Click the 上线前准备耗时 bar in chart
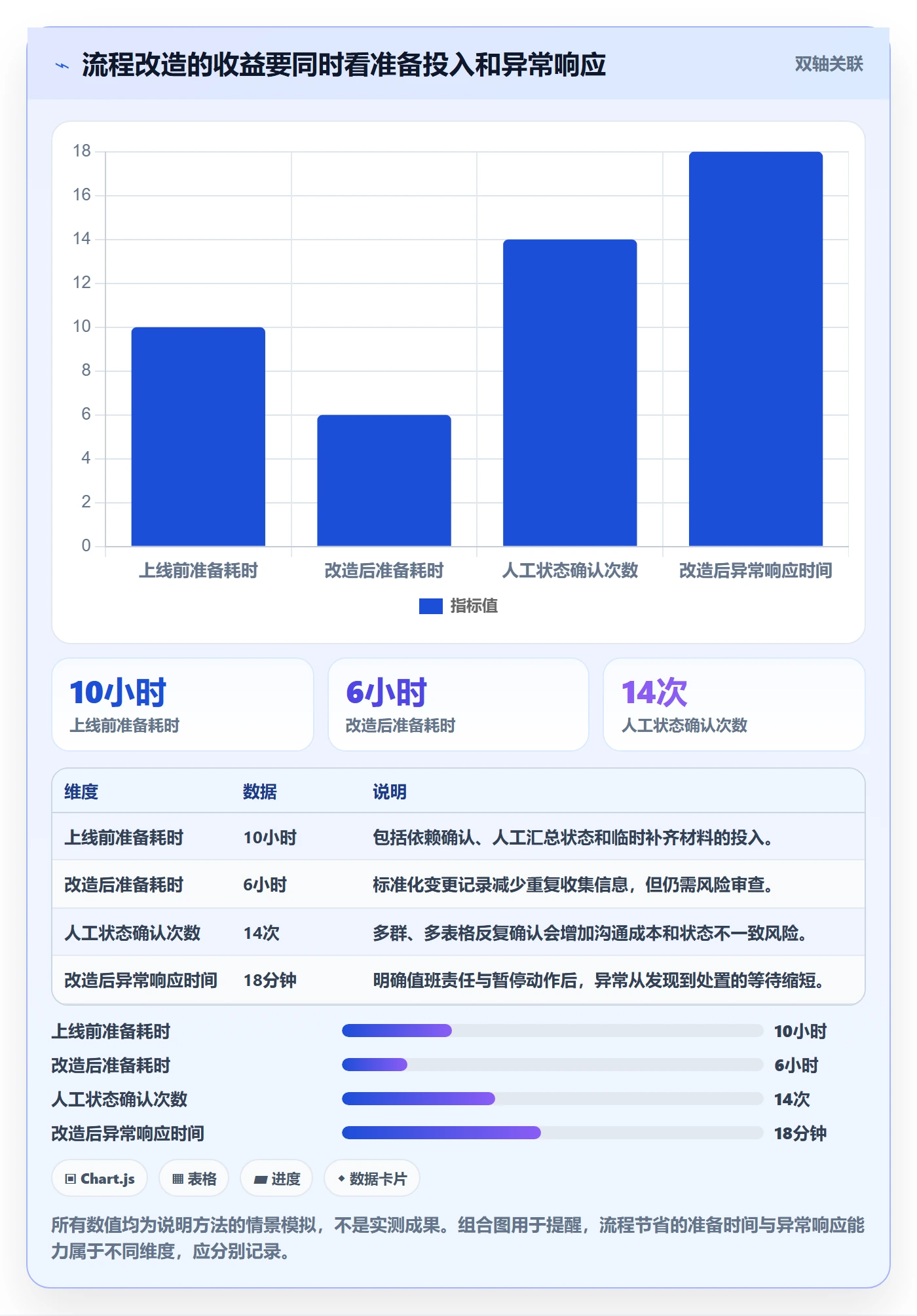 click(x=198, y=436)
